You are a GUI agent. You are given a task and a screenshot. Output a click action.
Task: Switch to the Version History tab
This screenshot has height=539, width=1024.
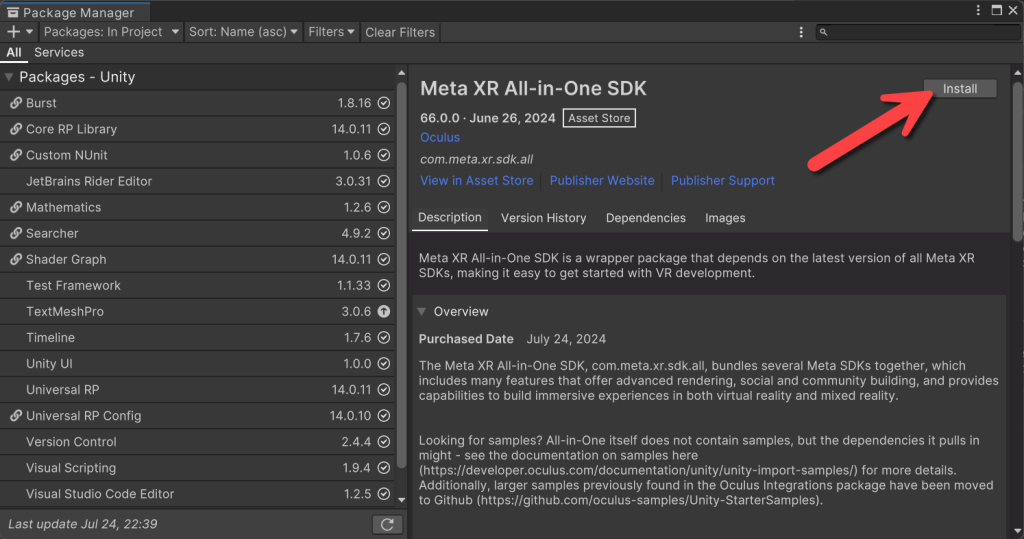point(543,218)
